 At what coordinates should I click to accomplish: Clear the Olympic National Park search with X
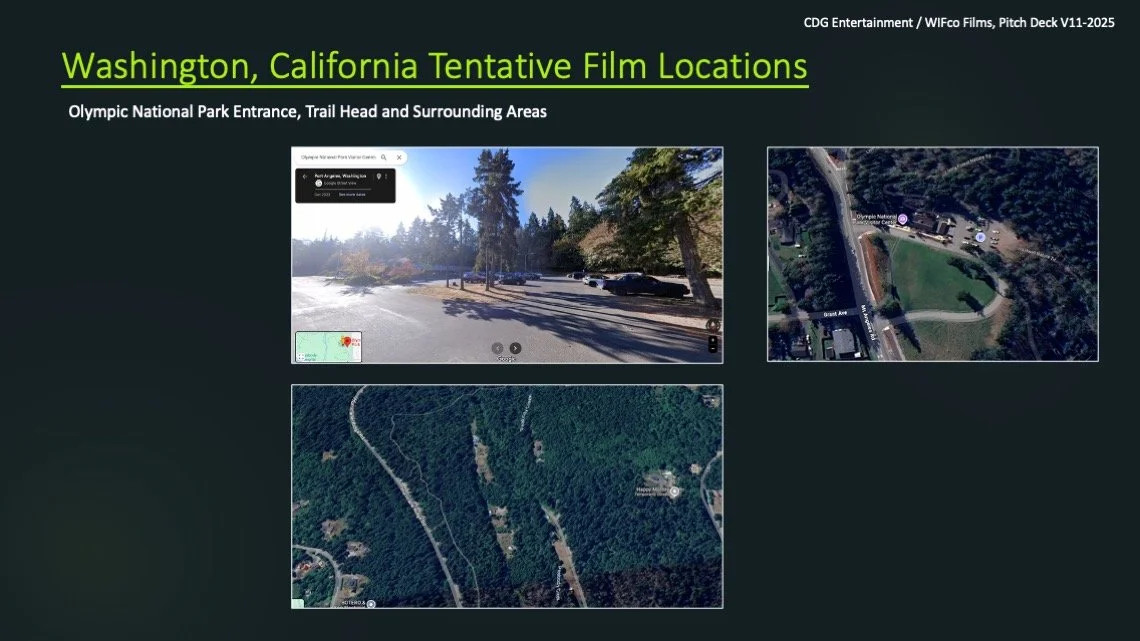click(399, 157)
